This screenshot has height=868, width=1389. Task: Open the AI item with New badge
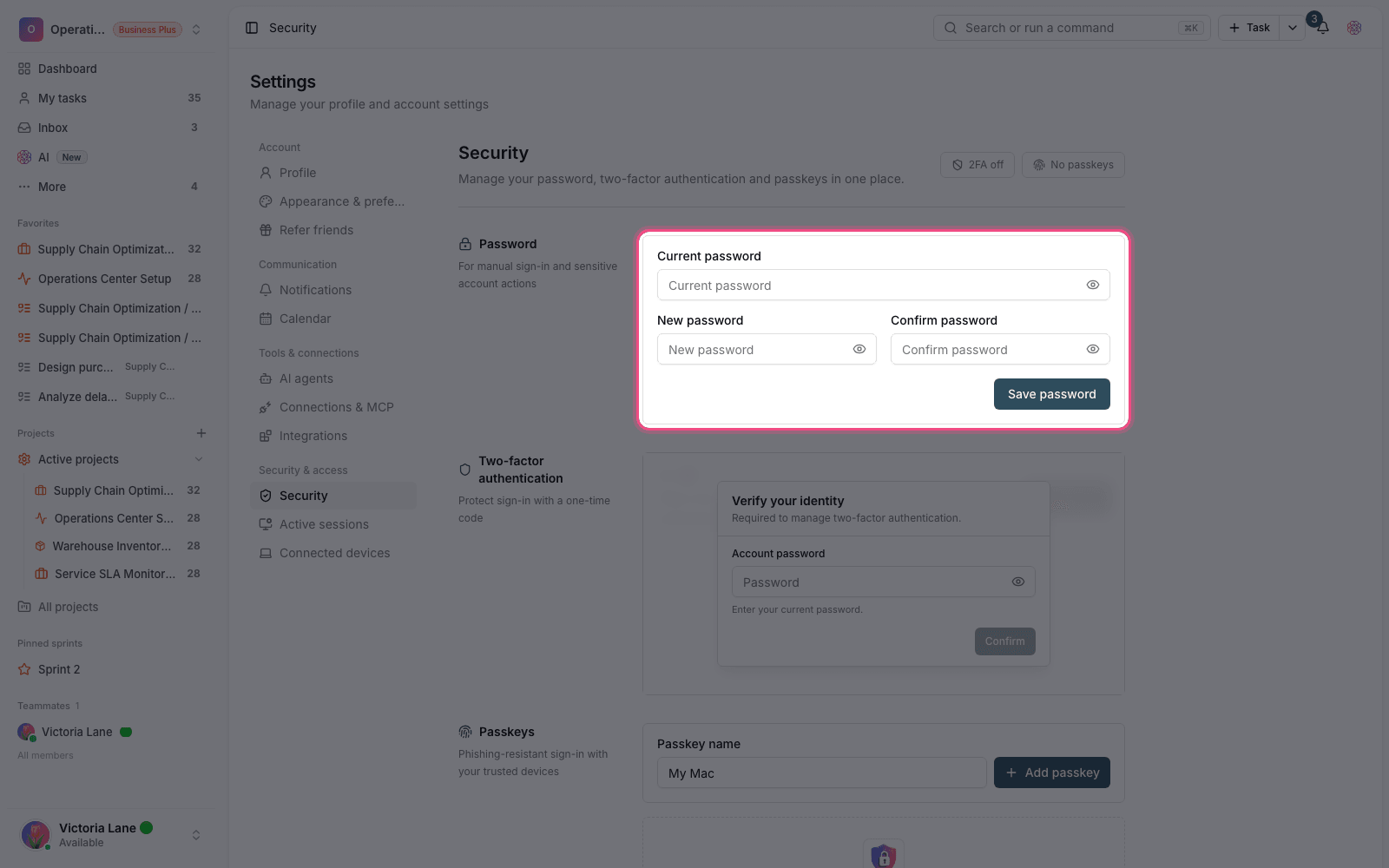click(x=109, y=157)
